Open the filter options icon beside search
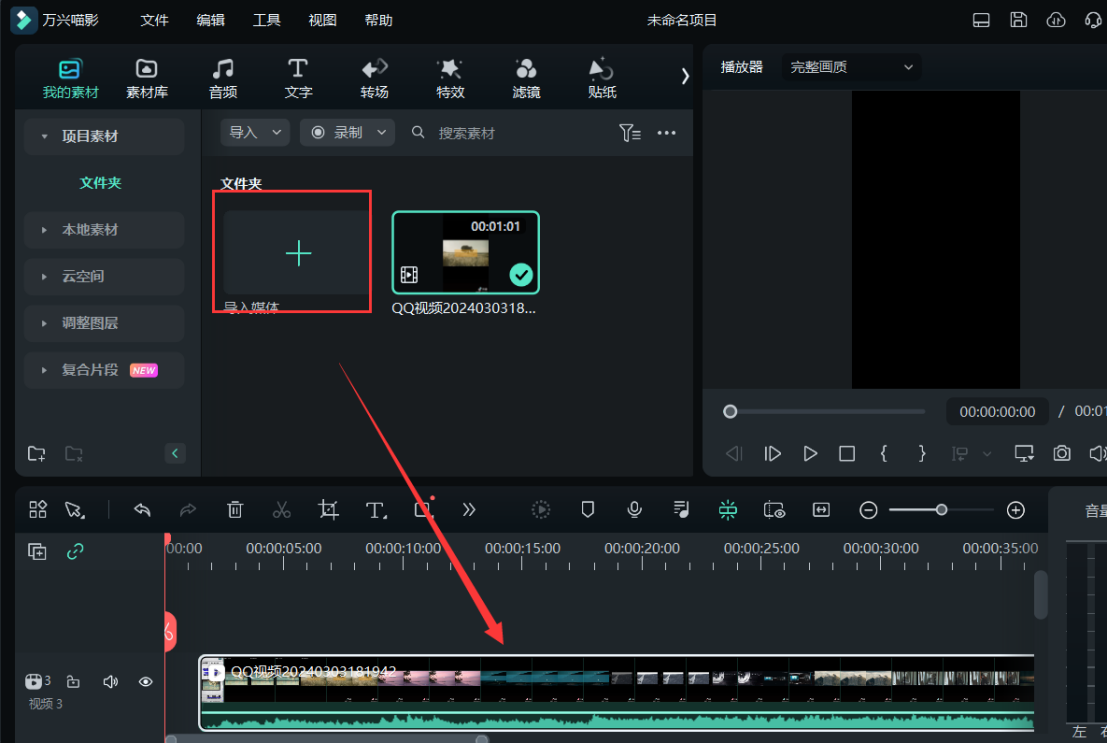The height and width of the screenshot is (743, 1108). 629,133
